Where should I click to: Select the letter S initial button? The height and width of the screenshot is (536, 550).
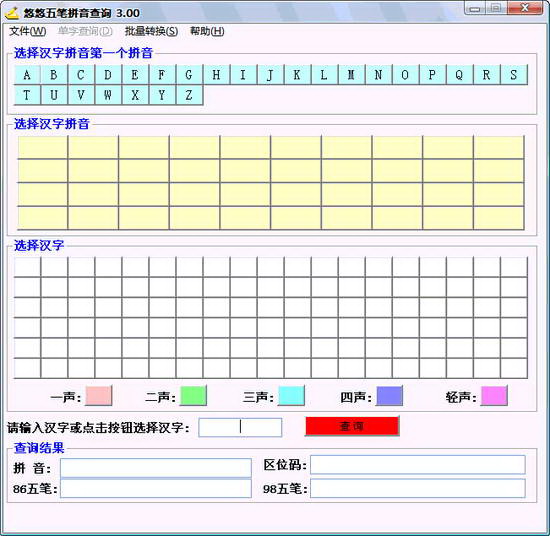click(x=514, y=75)
